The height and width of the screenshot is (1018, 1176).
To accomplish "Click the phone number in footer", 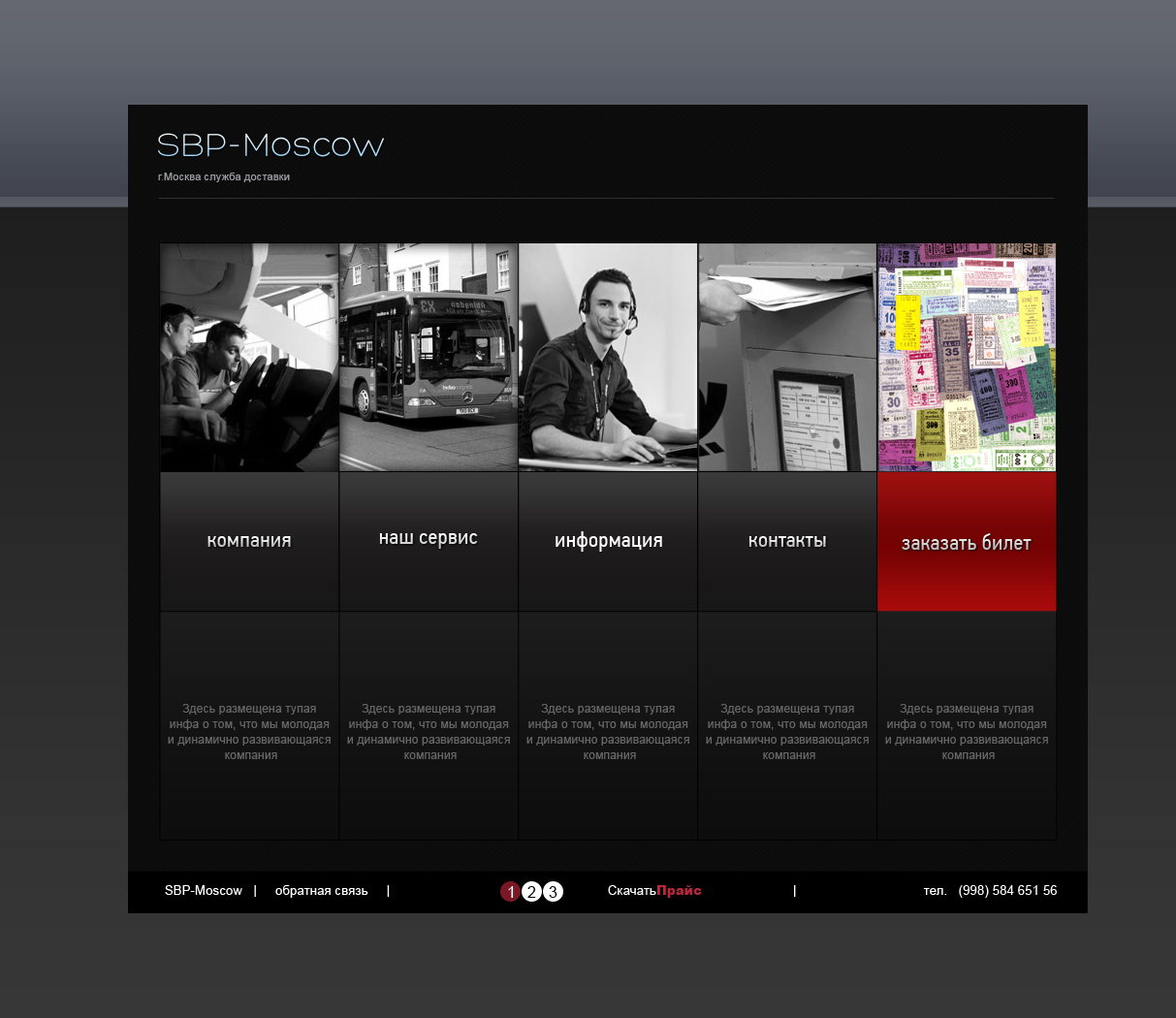I will [1007, 891].
